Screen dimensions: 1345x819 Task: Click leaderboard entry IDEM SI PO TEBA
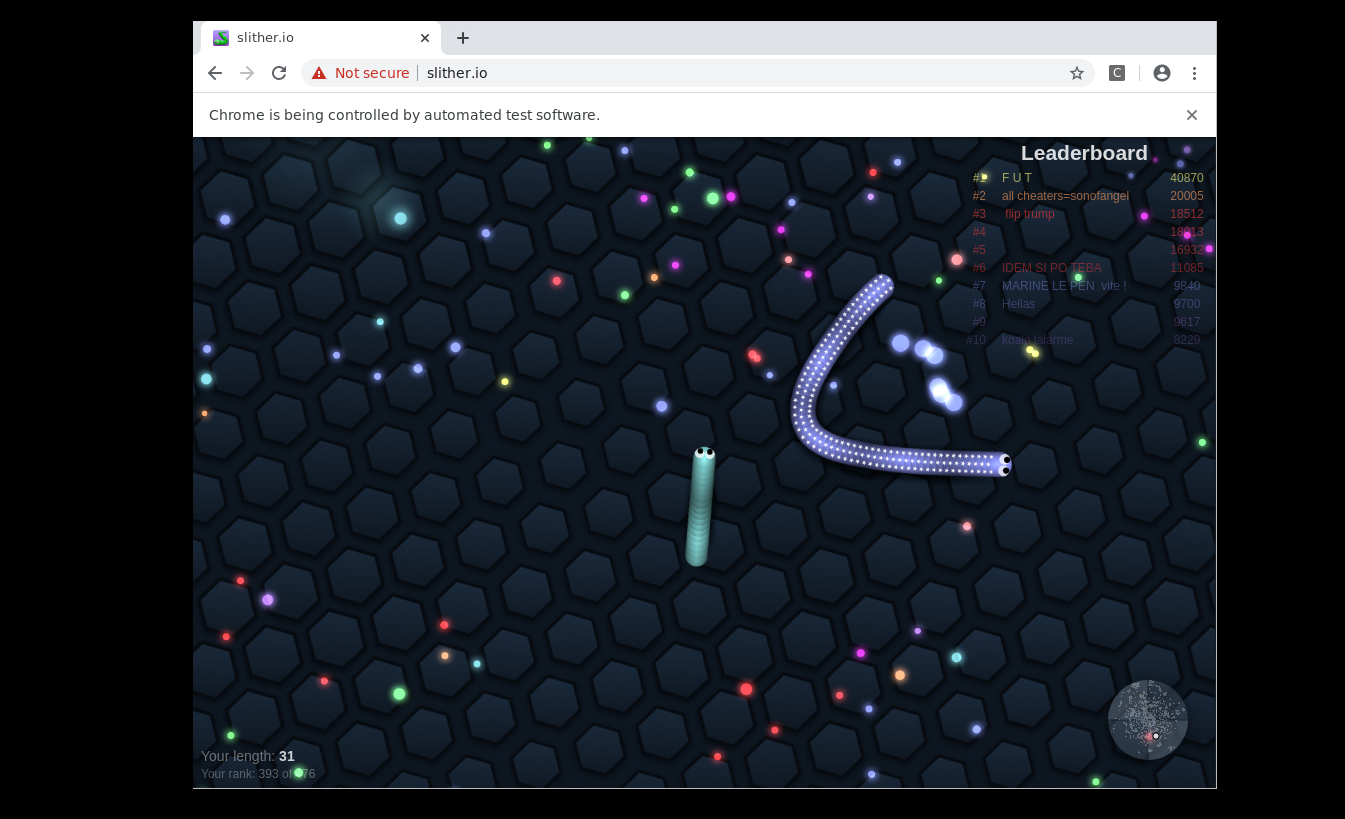(1052, 268)
